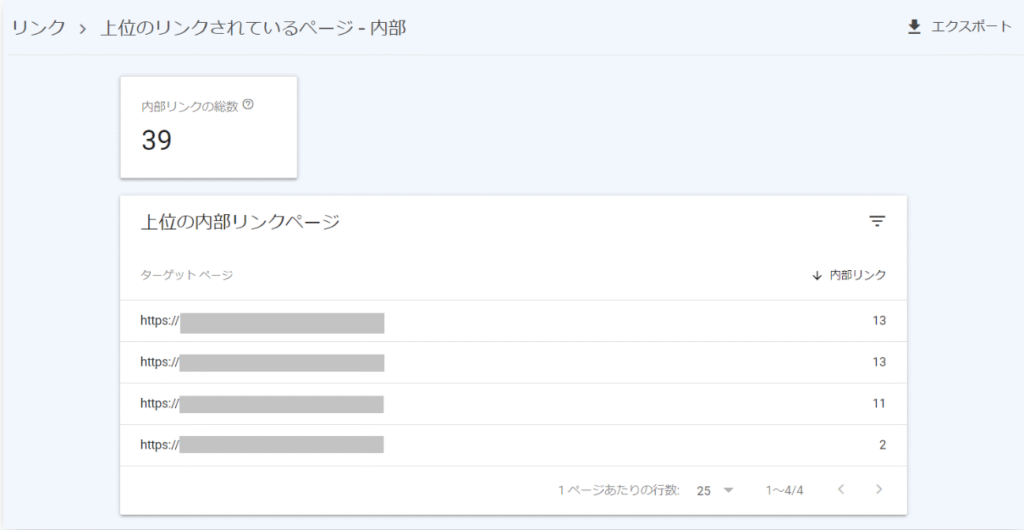
Task: Open help icon beside 内部リンクの総数
Action: 248,105
